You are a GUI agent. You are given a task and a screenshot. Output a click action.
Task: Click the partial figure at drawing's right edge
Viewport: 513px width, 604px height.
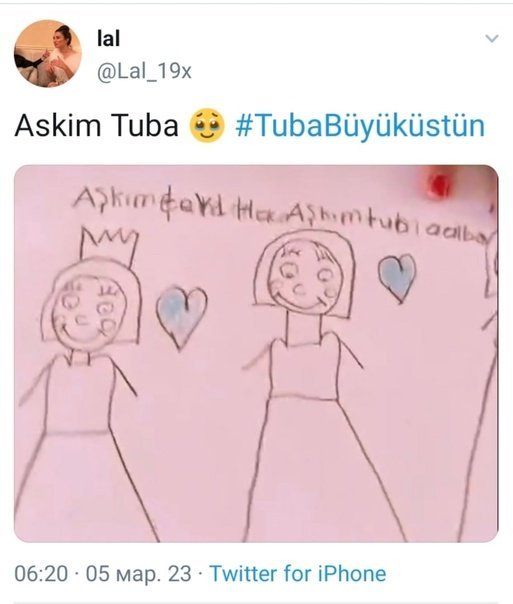tap(483, 385)
